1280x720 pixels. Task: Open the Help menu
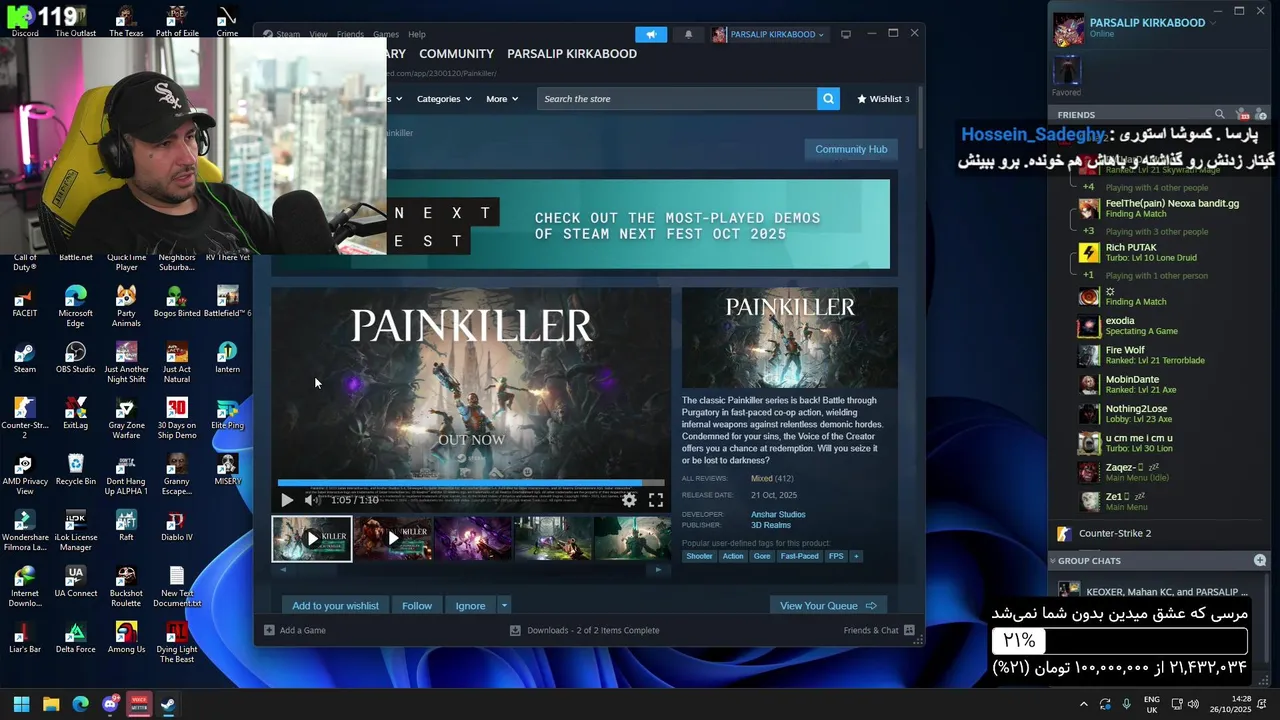417,34
